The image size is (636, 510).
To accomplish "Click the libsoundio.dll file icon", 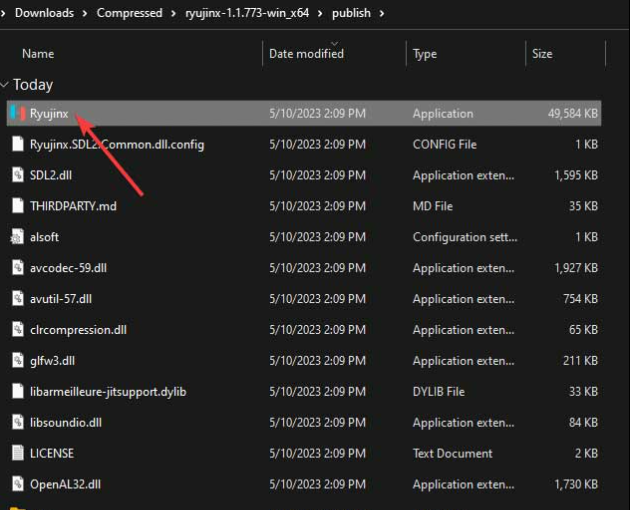I will click(18, 422).
